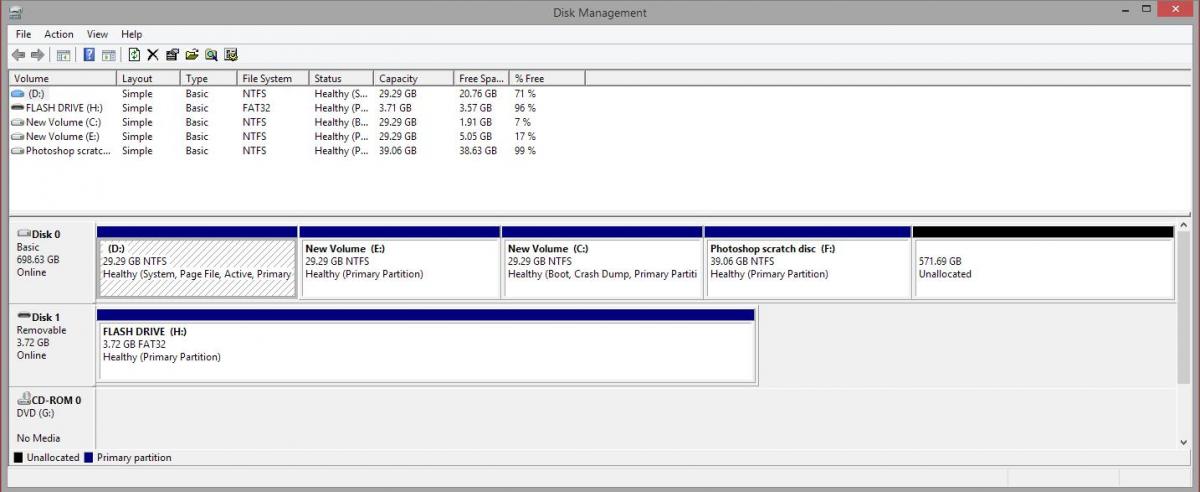Image resolution: width=1200 pixels, height=492 pixels.
Task: Open the Help menu
Action: [131, 34]
